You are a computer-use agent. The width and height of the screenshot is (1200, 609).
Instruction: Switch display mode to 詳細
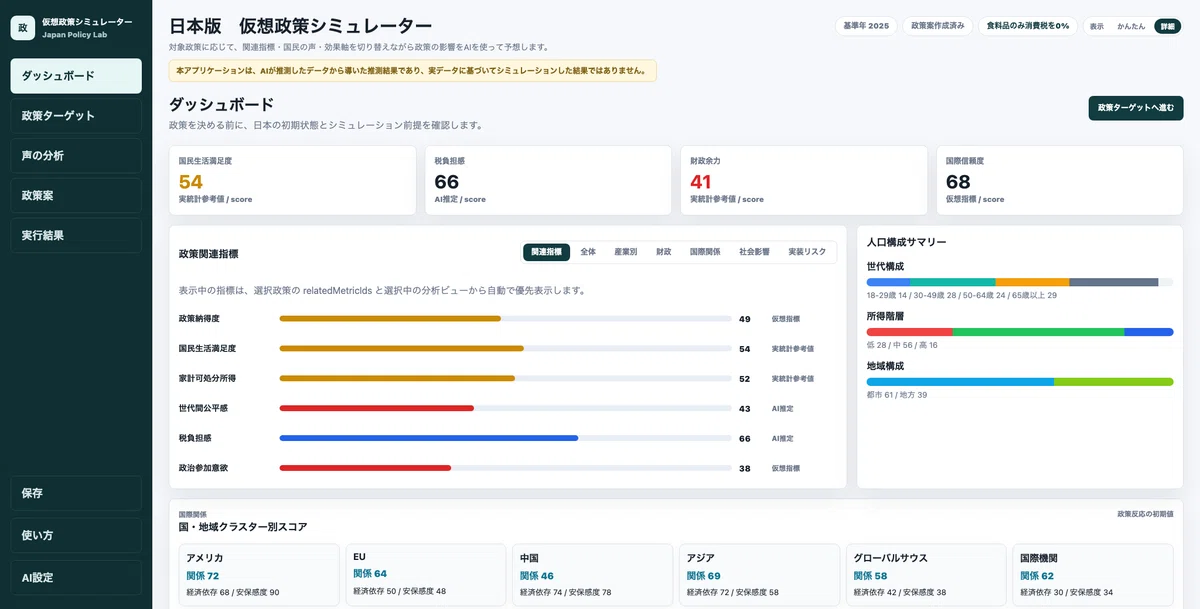tap(1166, 26)
